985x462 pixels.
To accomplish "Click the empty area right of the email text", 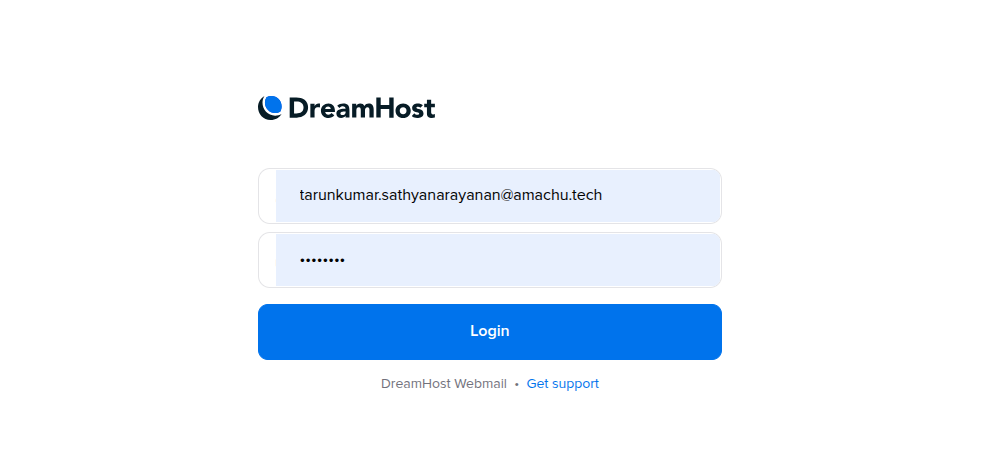I will coord(661,195).
